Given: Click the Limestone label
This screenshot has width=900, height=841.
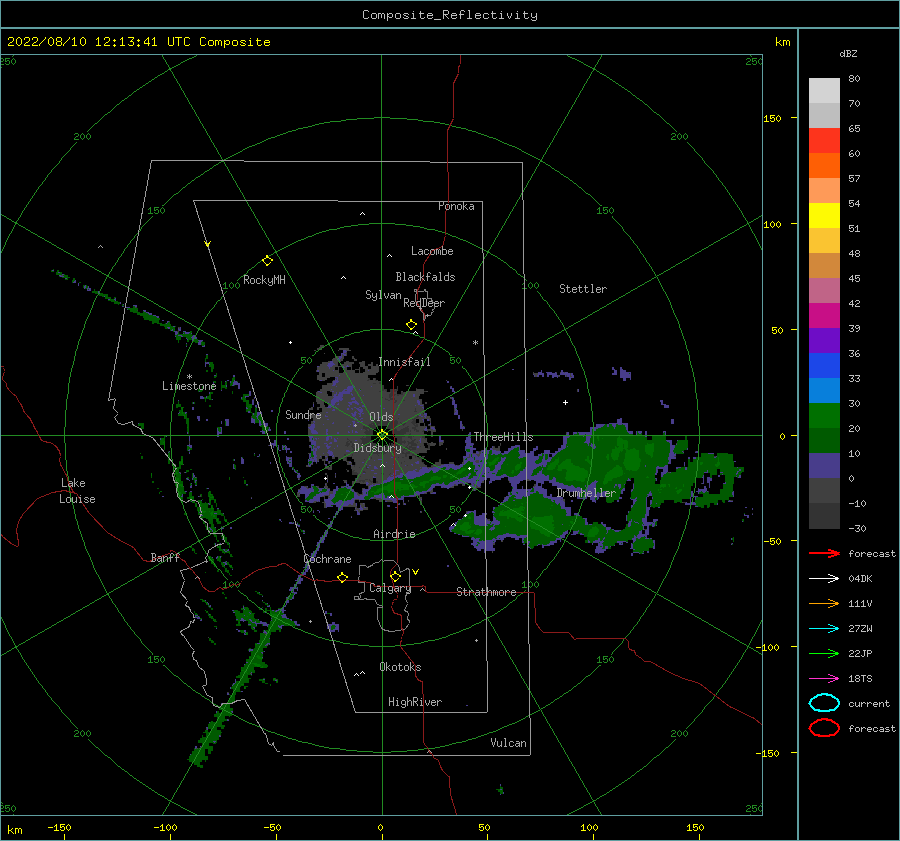Looking at the screenshot, I should (x=189, y=386).
